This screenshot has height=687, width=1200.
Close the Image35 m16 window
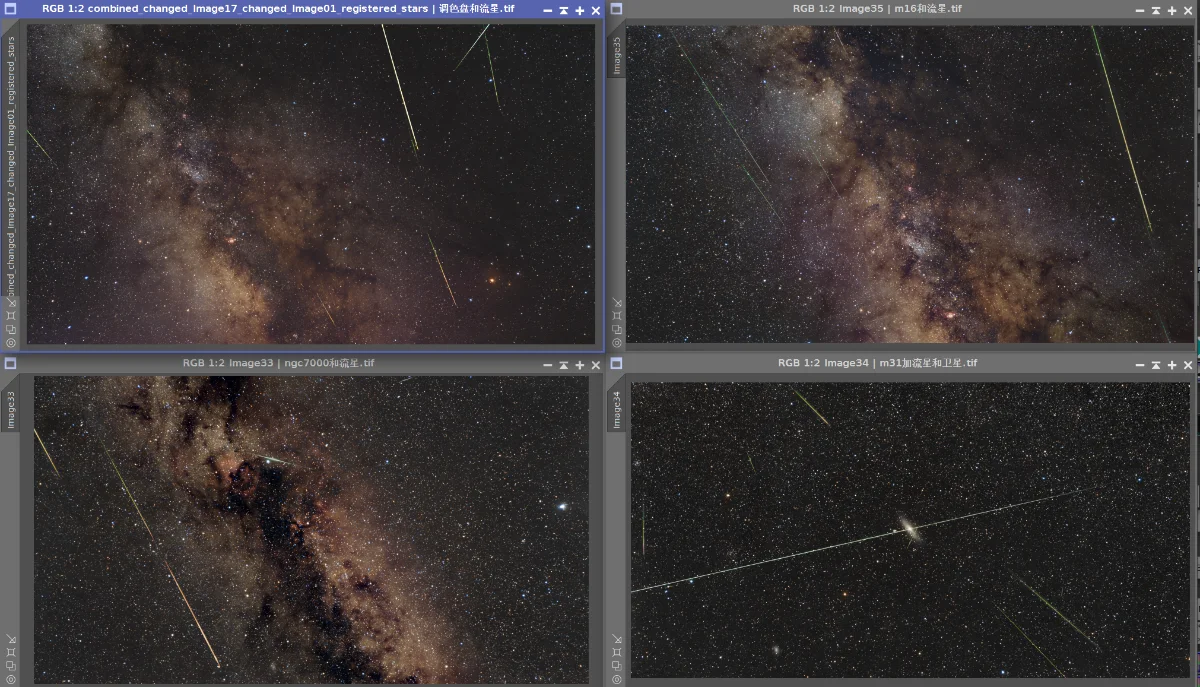coord(1188,10)
